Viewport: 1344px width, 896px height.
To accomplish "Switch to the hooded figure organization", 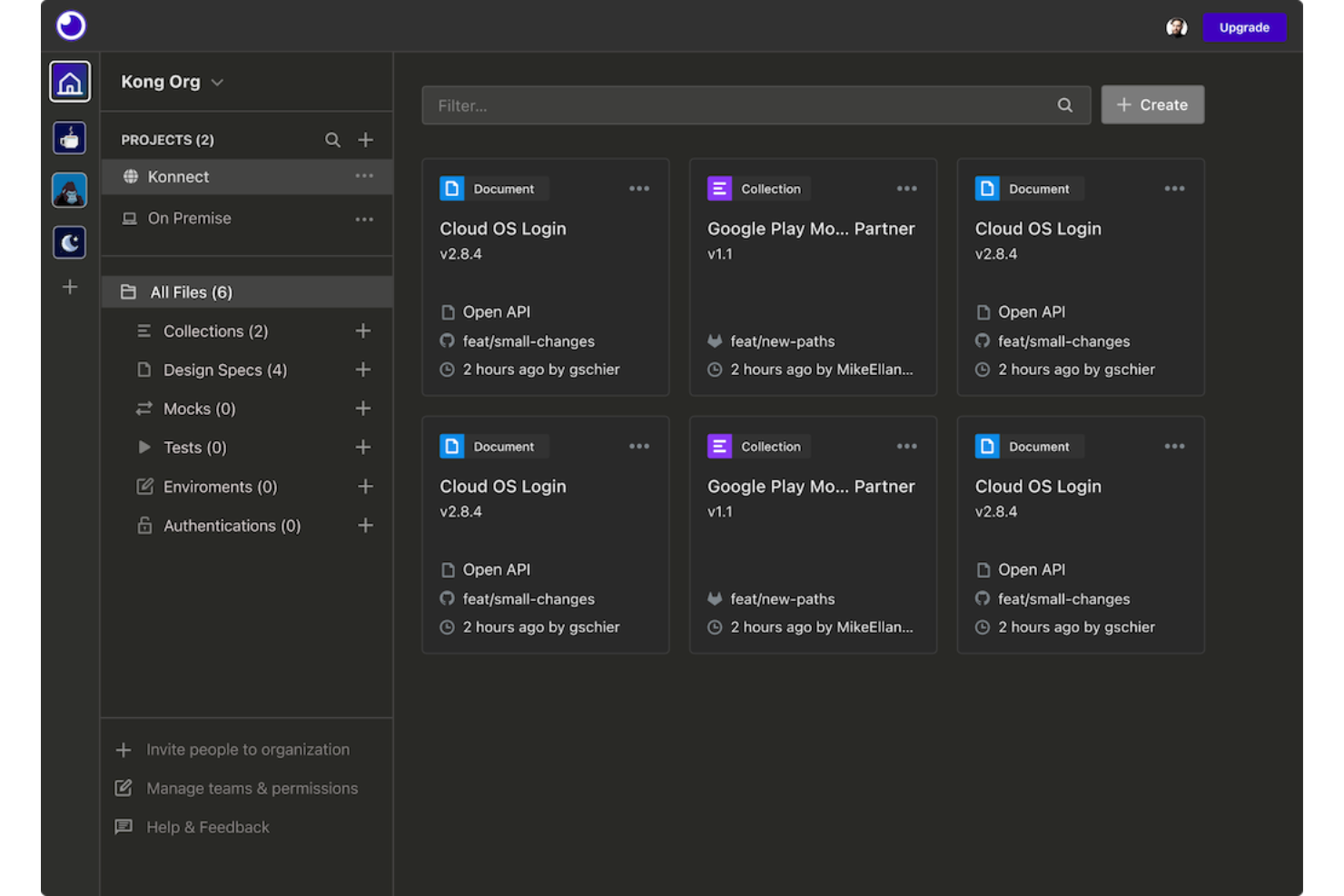I will click(x=70, y=191).
